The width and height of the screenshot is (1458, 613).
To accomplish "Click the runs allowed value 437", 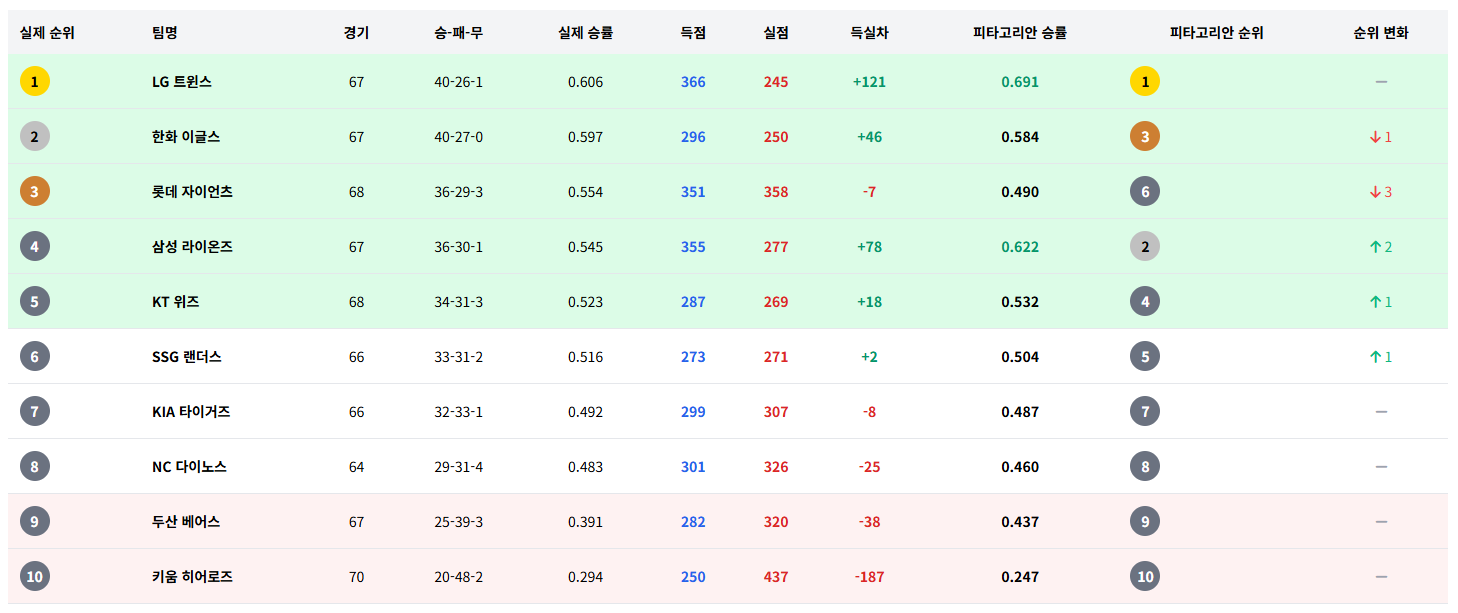I will coord(776,577).
